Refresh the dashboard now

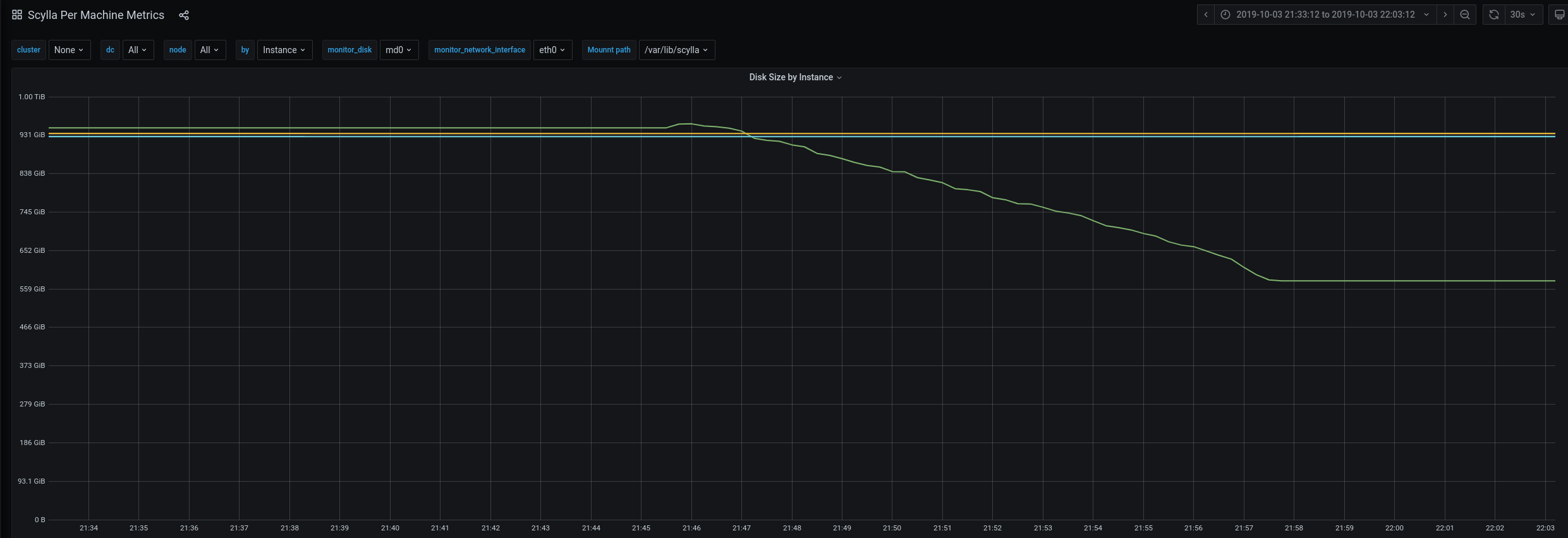1494,15
